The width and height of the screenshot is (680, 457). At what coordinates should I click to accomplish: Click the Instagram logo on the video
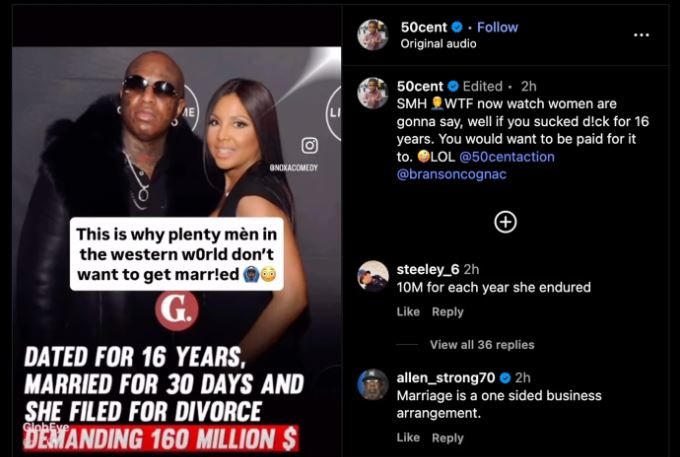(309, 145)
